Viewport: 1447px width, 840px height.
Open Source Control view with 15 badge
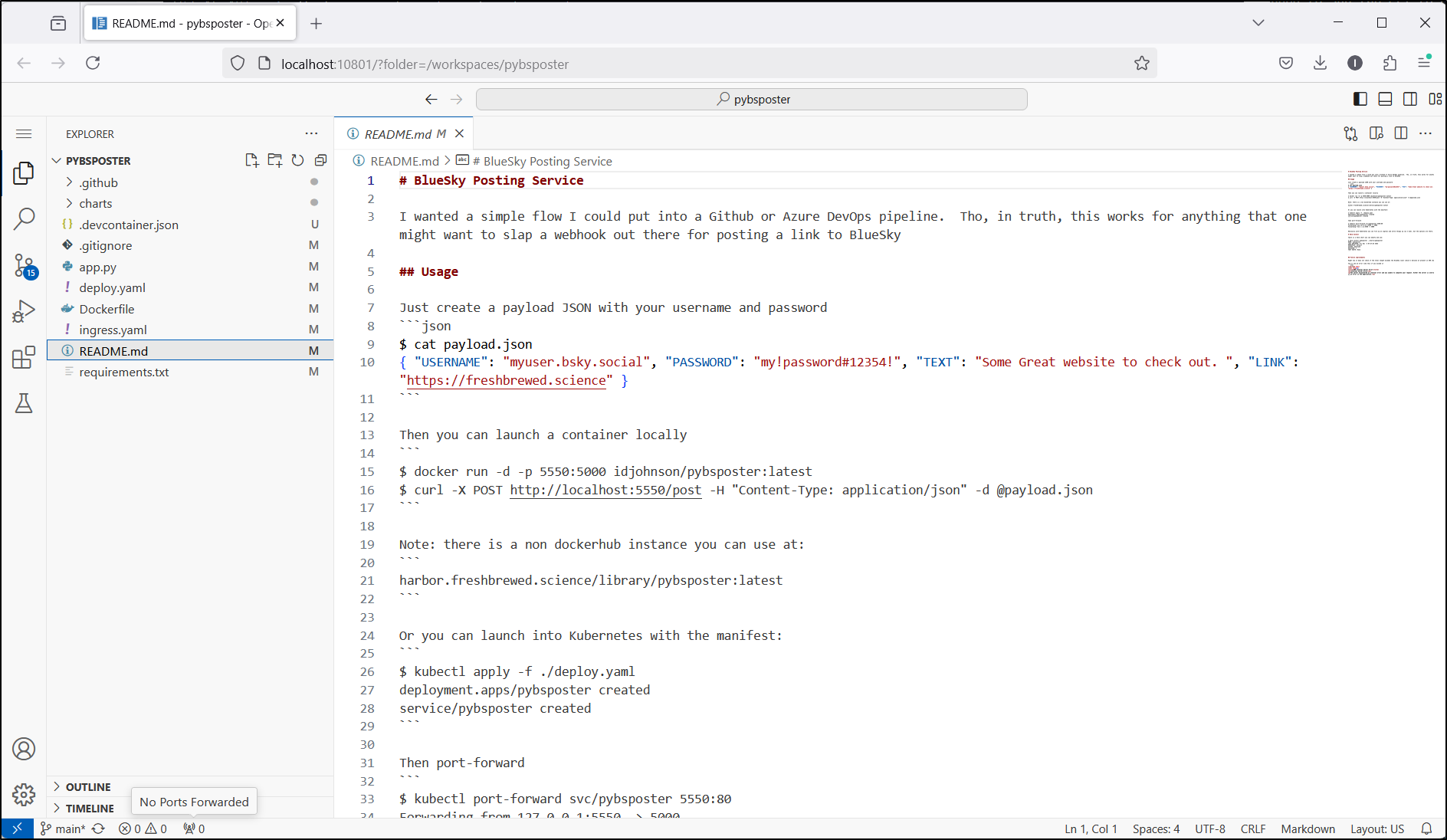(24, 265)
